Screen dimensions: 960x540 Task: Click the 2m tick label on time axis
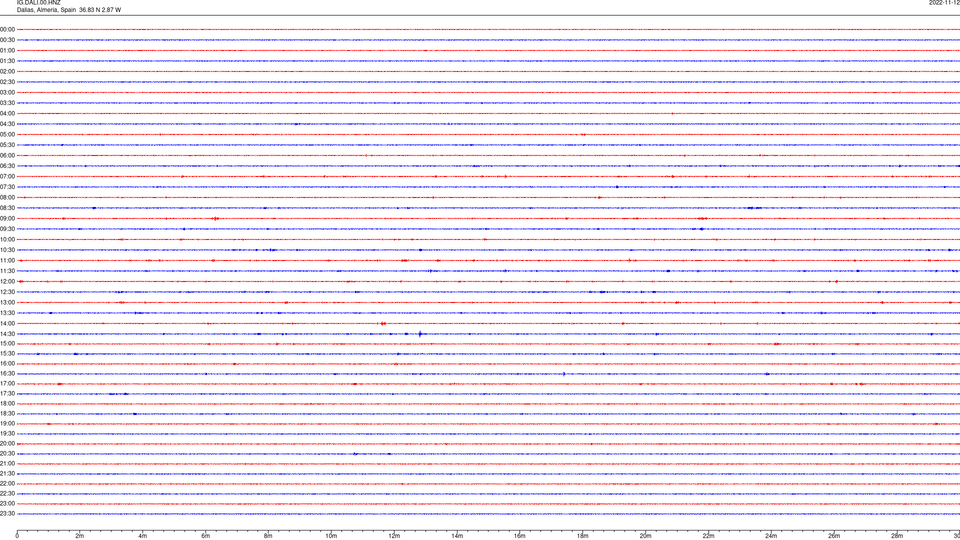coord(80,536)
